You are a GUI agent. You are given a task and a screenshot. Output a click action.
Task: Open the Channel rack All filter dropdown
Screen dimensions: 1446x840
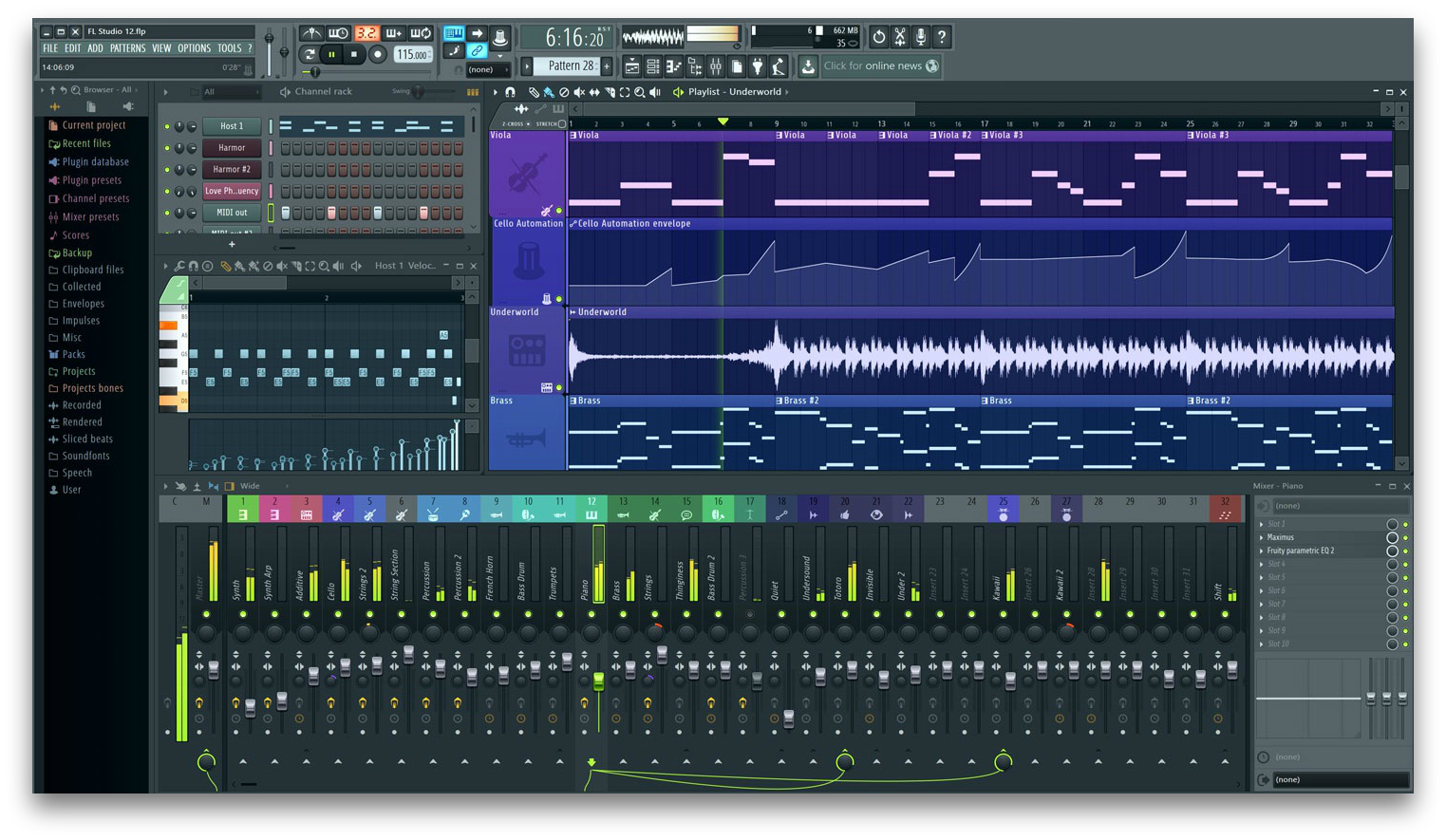click(232, 92)
